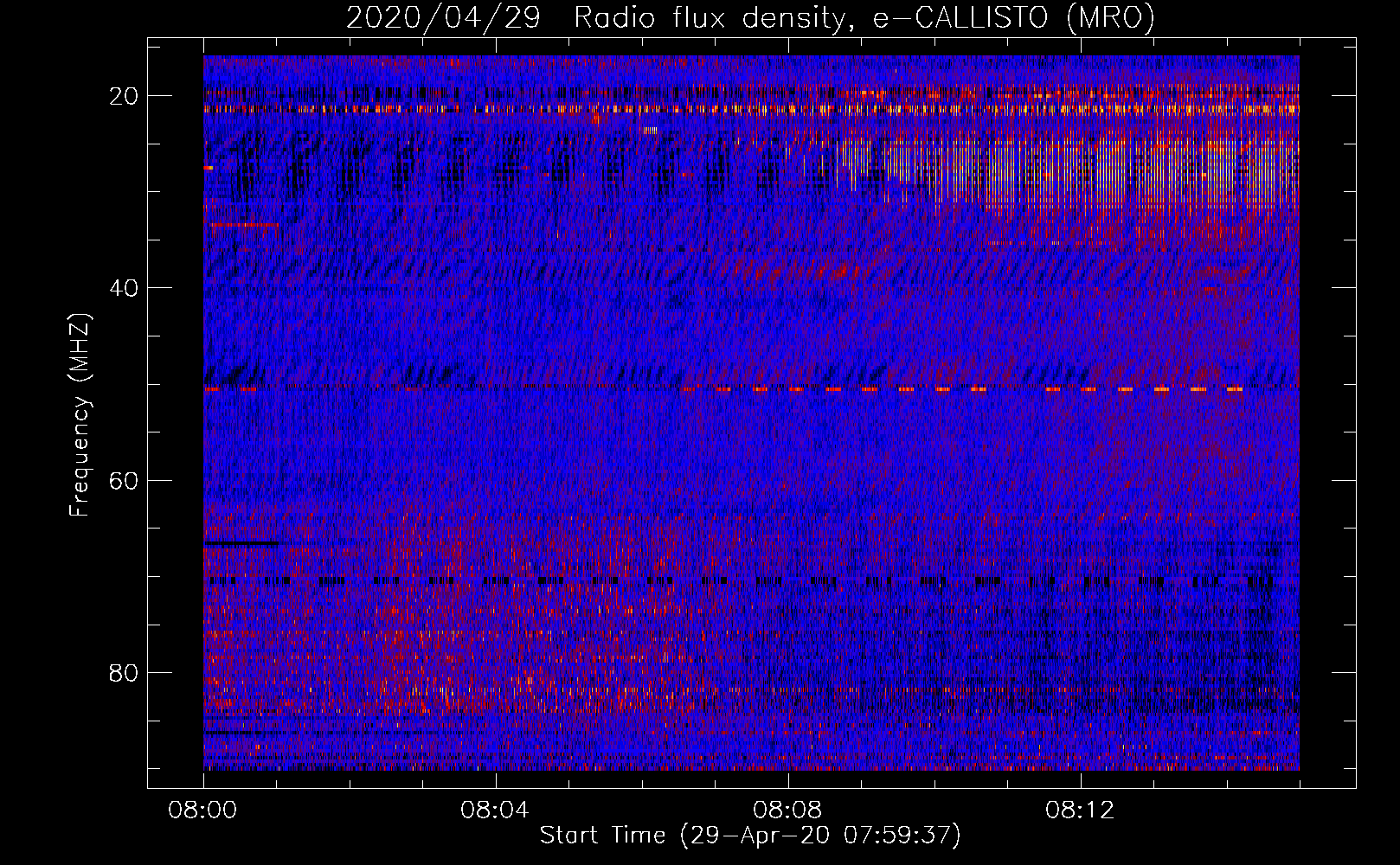Click the '20' frequency tick label
Viewport: 1400px width, 865px height.
125,96
